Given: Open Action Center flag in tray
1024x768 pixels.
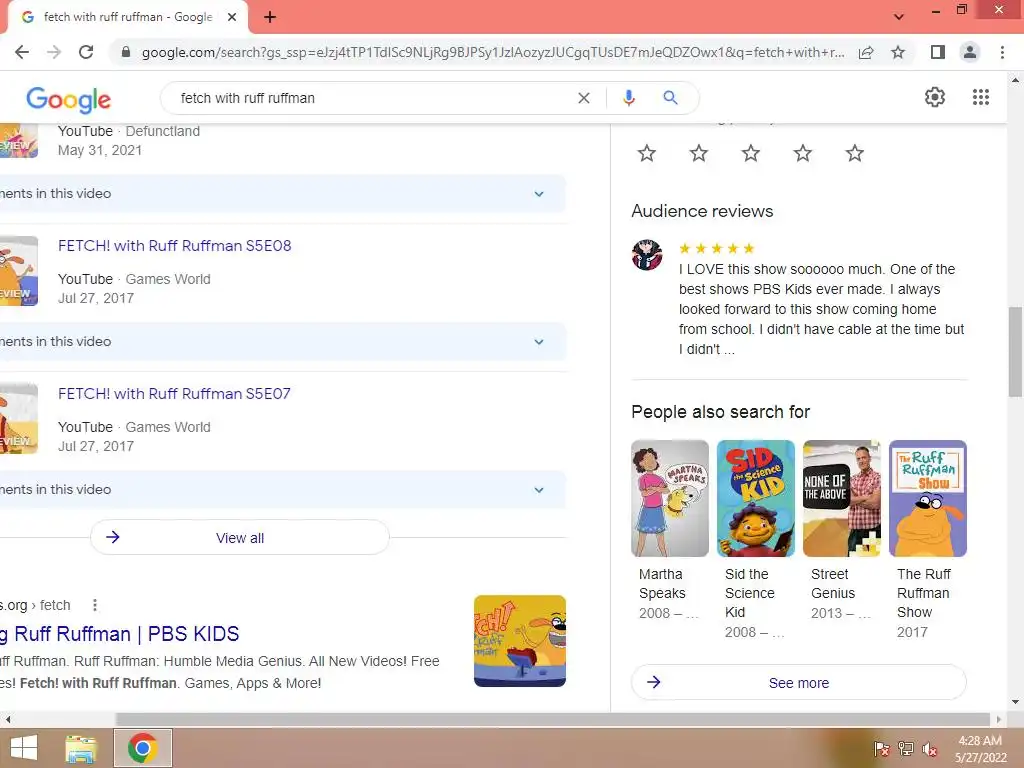Looking at the screenshot, I should 882,749.
